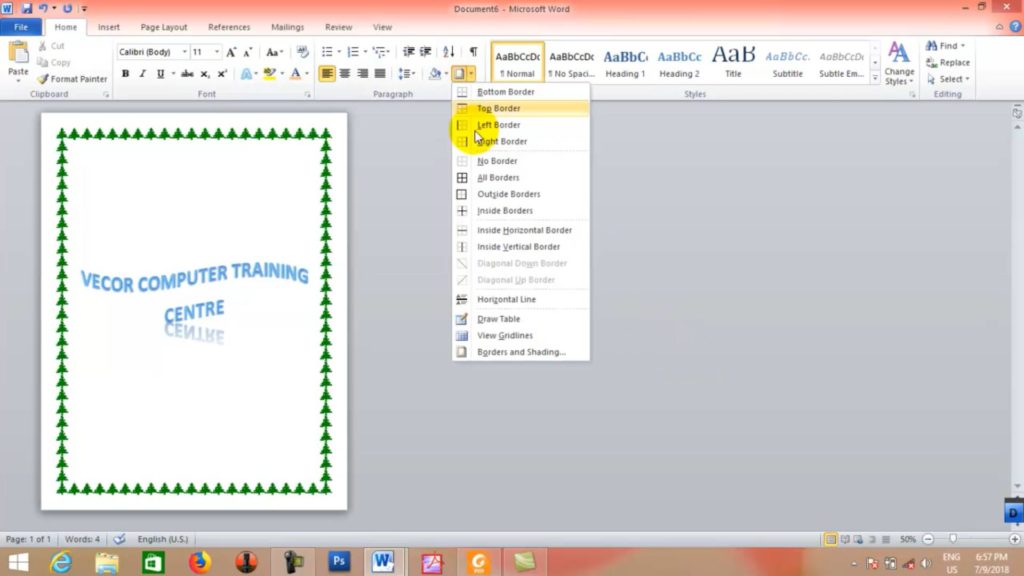Open the References tab
Screen dimensions: 1024x576
pos(229,27)
